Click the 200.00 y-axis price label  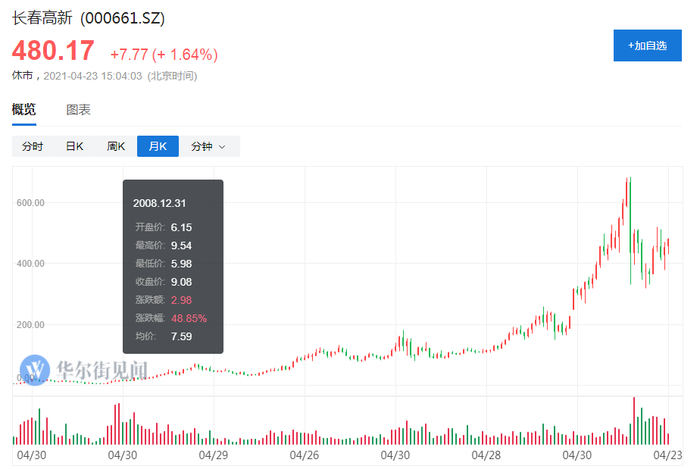(x=32, y=326)
